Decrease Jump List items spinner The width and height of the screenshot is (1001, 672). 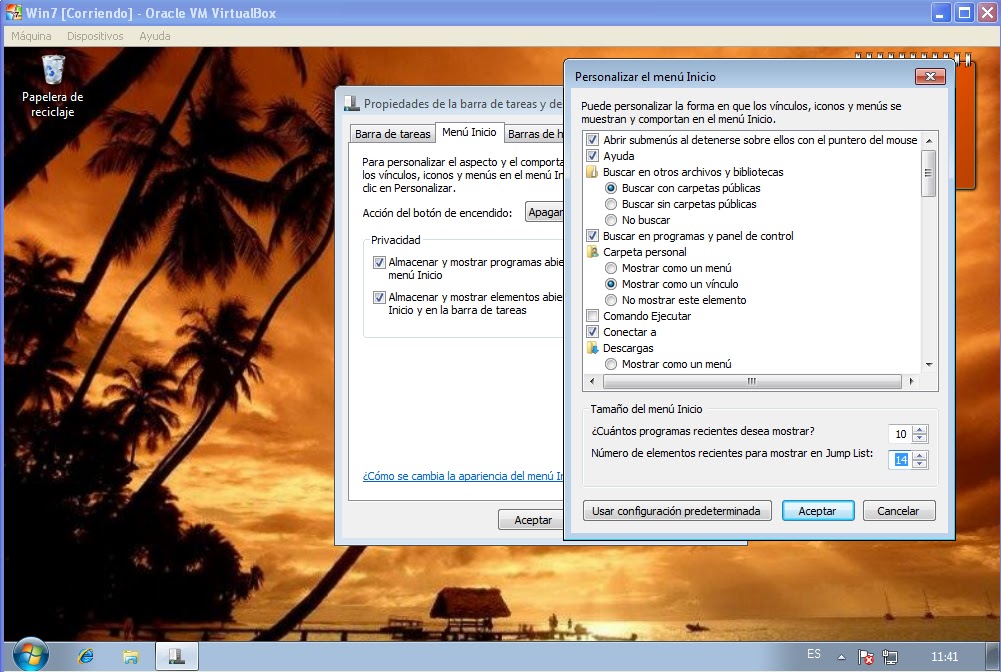[x=919, y=464]
